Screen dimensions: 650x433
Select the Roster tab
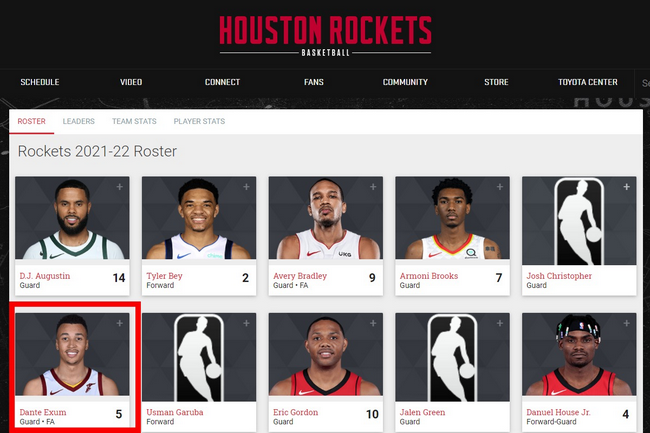click(32, 121)
